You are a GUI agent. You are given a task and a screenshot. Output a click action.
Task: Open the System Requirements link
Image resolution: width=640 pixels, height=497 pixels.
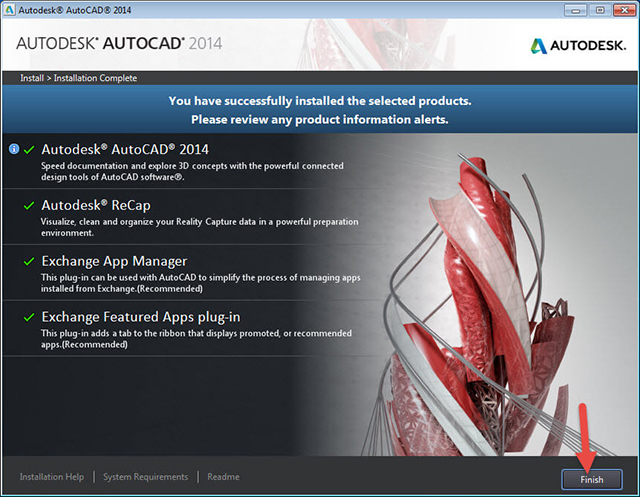point(146,477)
